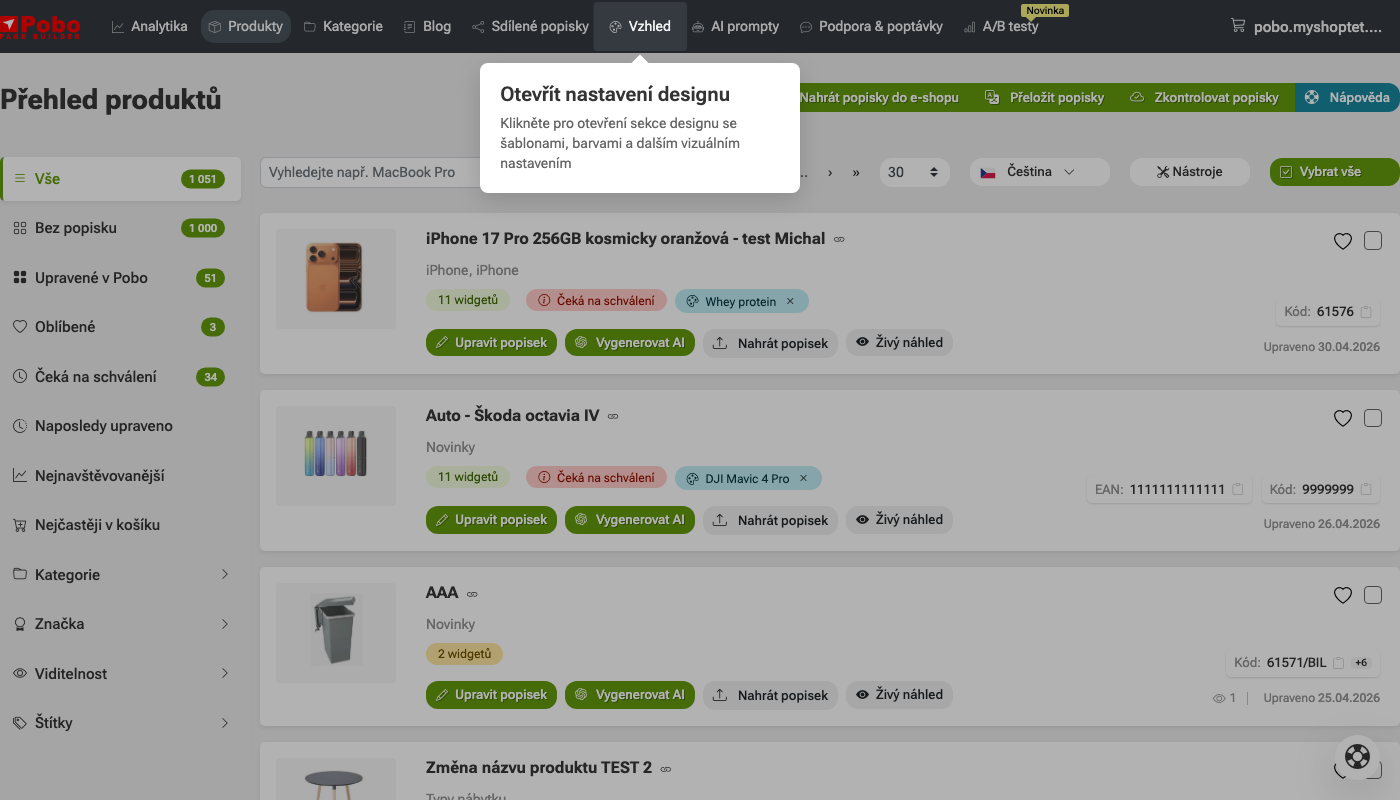Click the product search field
Viewport: 1400px width, 800px height.
[370, 172]
